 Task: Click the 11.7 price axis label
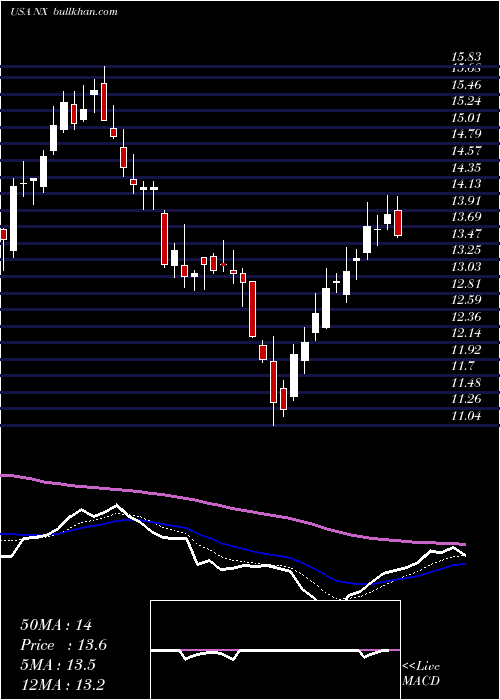(462, 367)
